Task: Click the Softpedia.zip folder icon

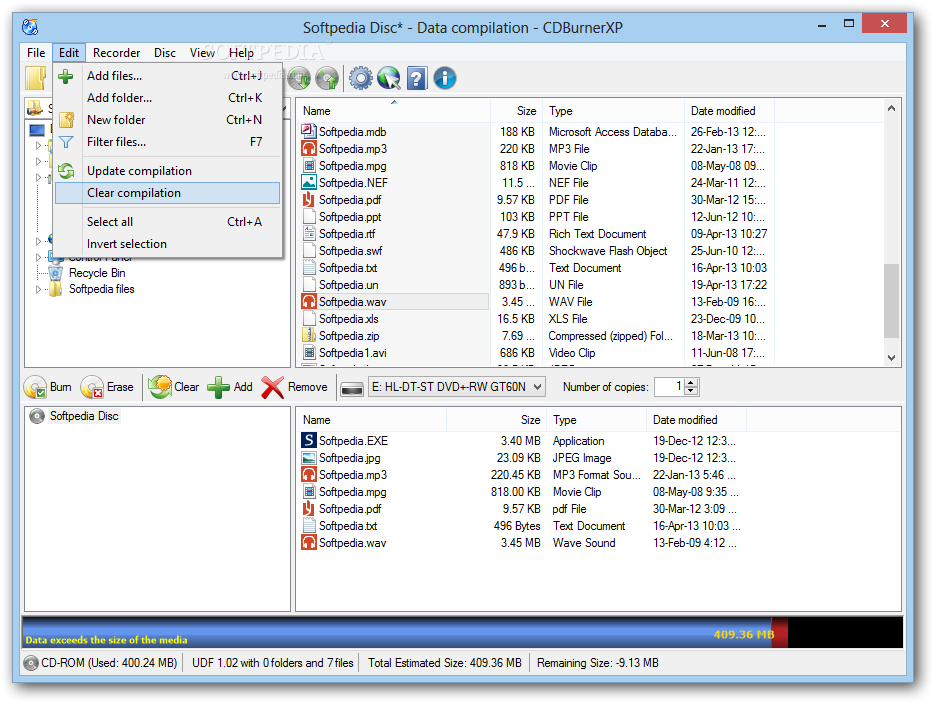Action: click(309, 335)
